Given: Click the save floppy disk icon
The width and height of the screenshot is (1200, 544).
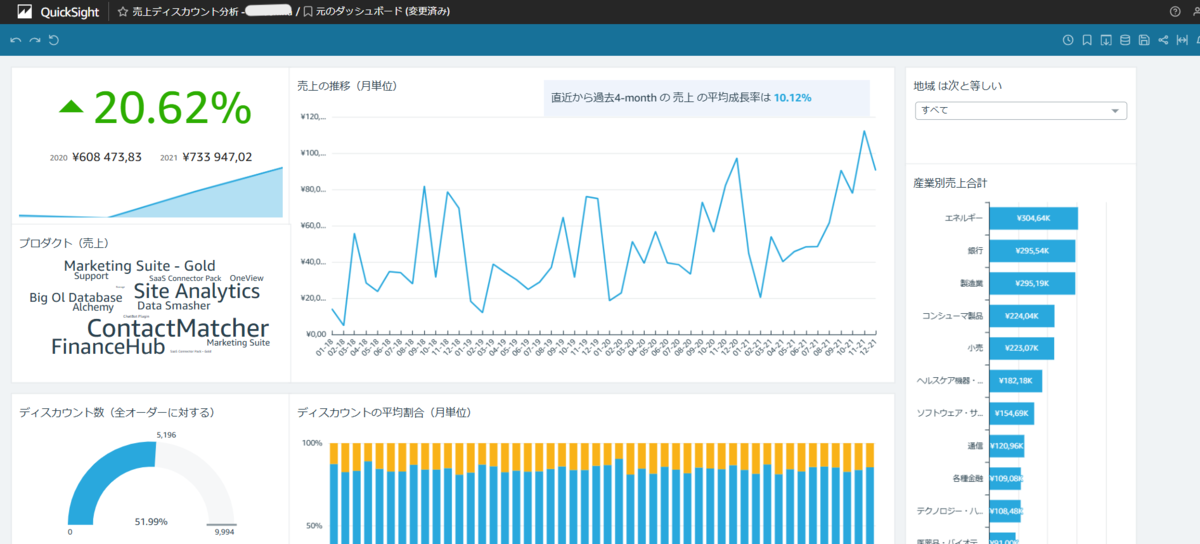Looking at the screenshot, I should click(1144, 40).
